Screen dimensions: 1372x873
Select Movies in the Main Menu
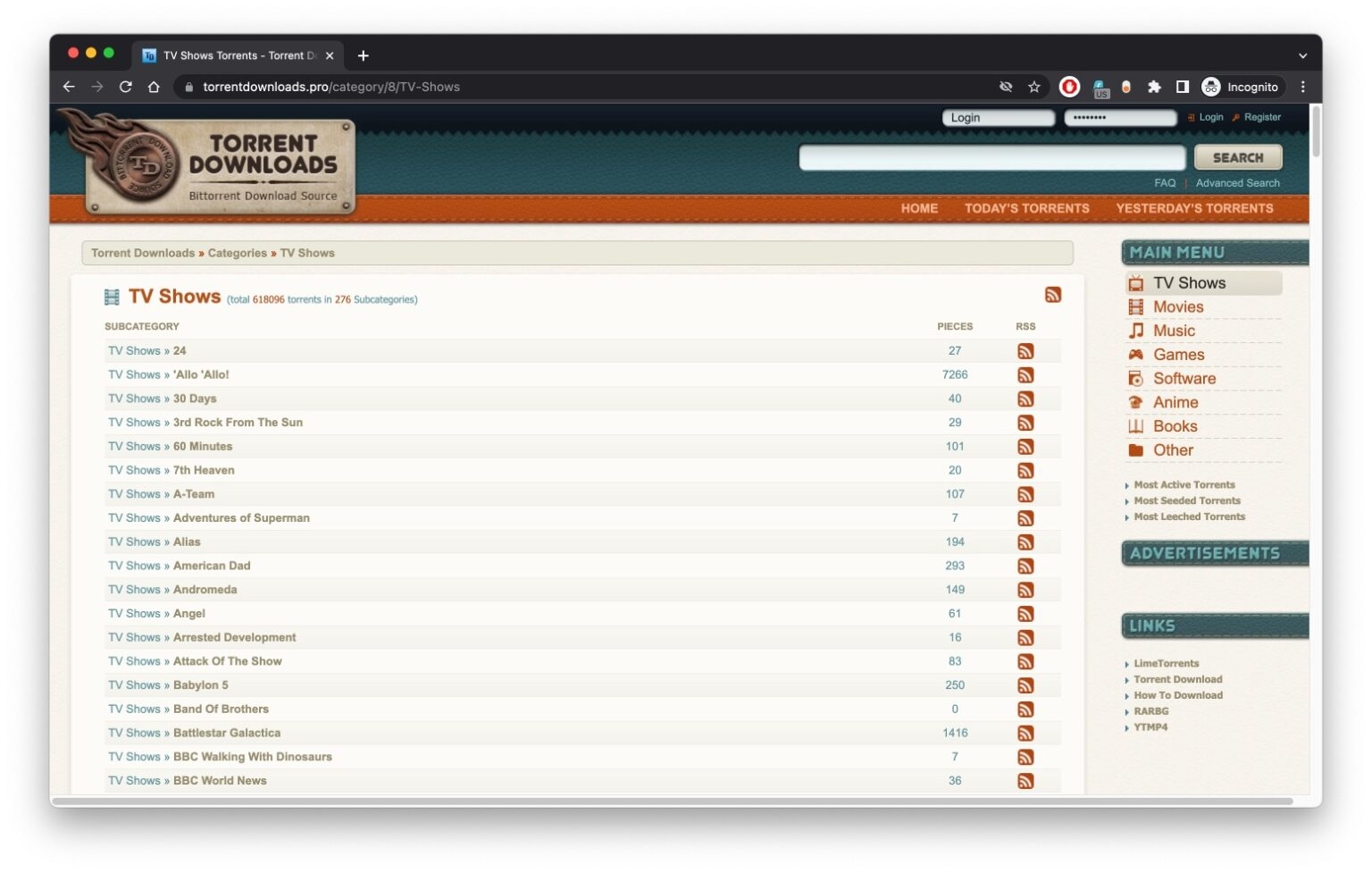[1177, 307]
